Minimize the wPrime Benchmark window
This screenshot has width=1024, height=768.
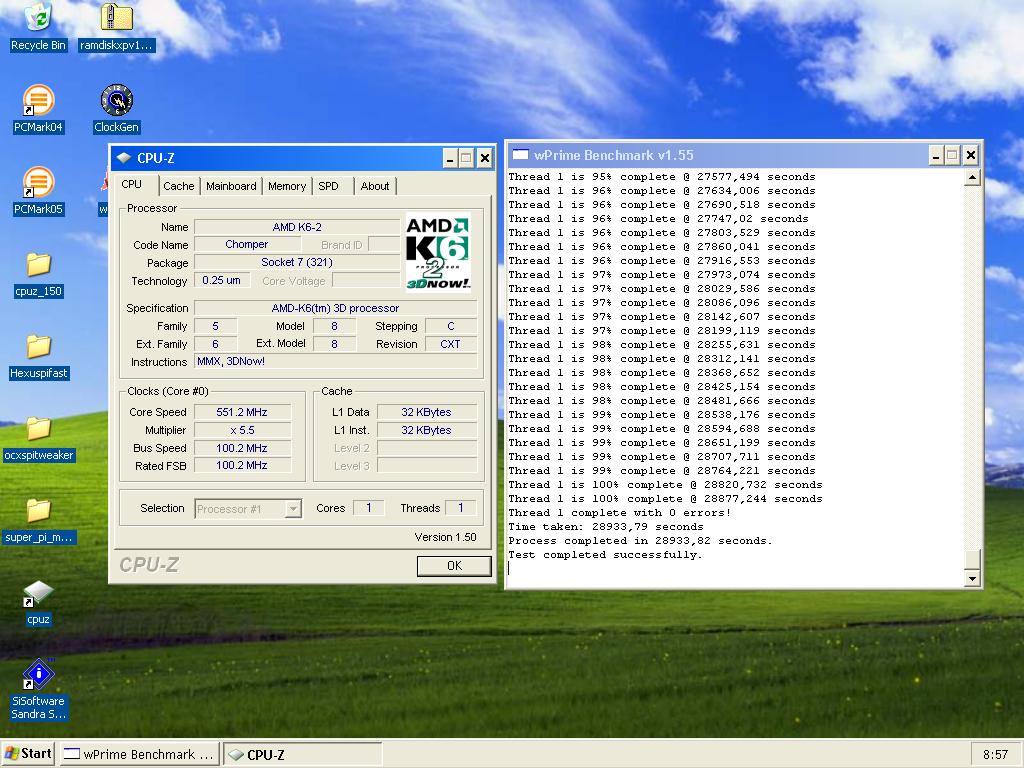936,155
